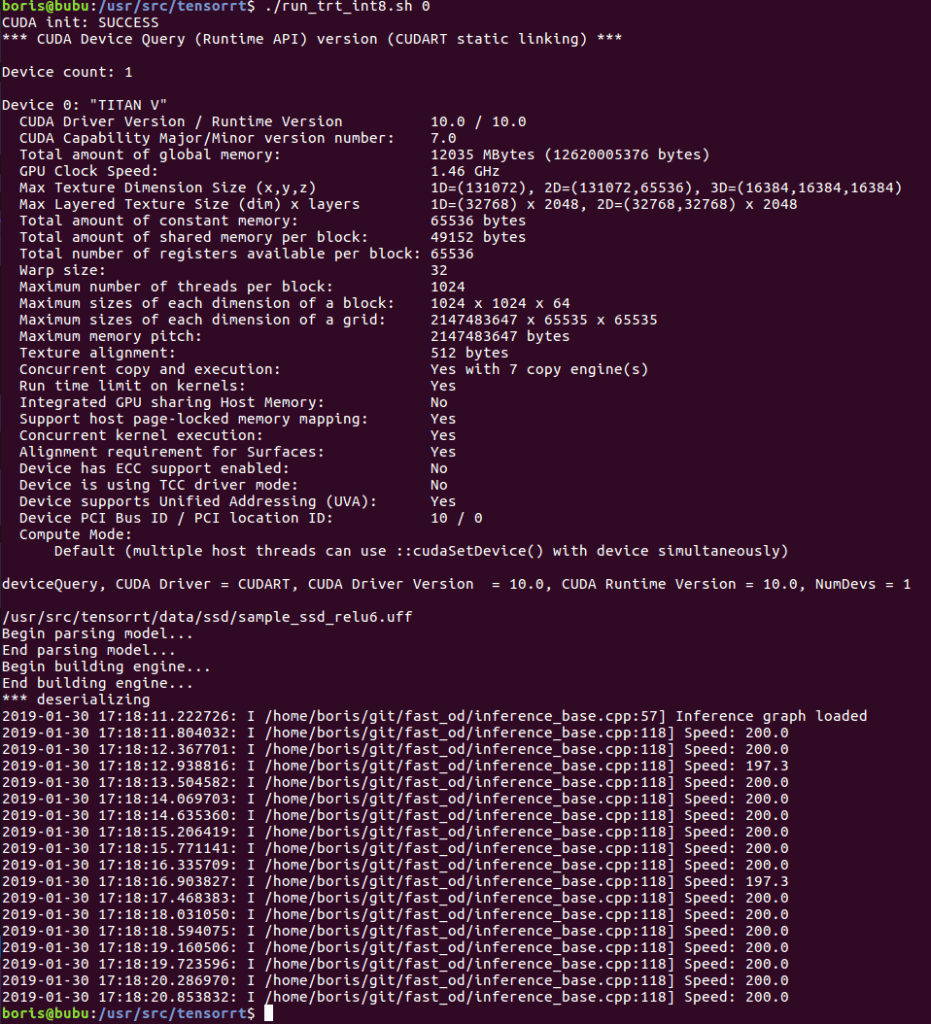The width and height of the screenshot is (931, 1024).
Task: Click the ECC support enabled "No" value
Action: click(439, 468)
